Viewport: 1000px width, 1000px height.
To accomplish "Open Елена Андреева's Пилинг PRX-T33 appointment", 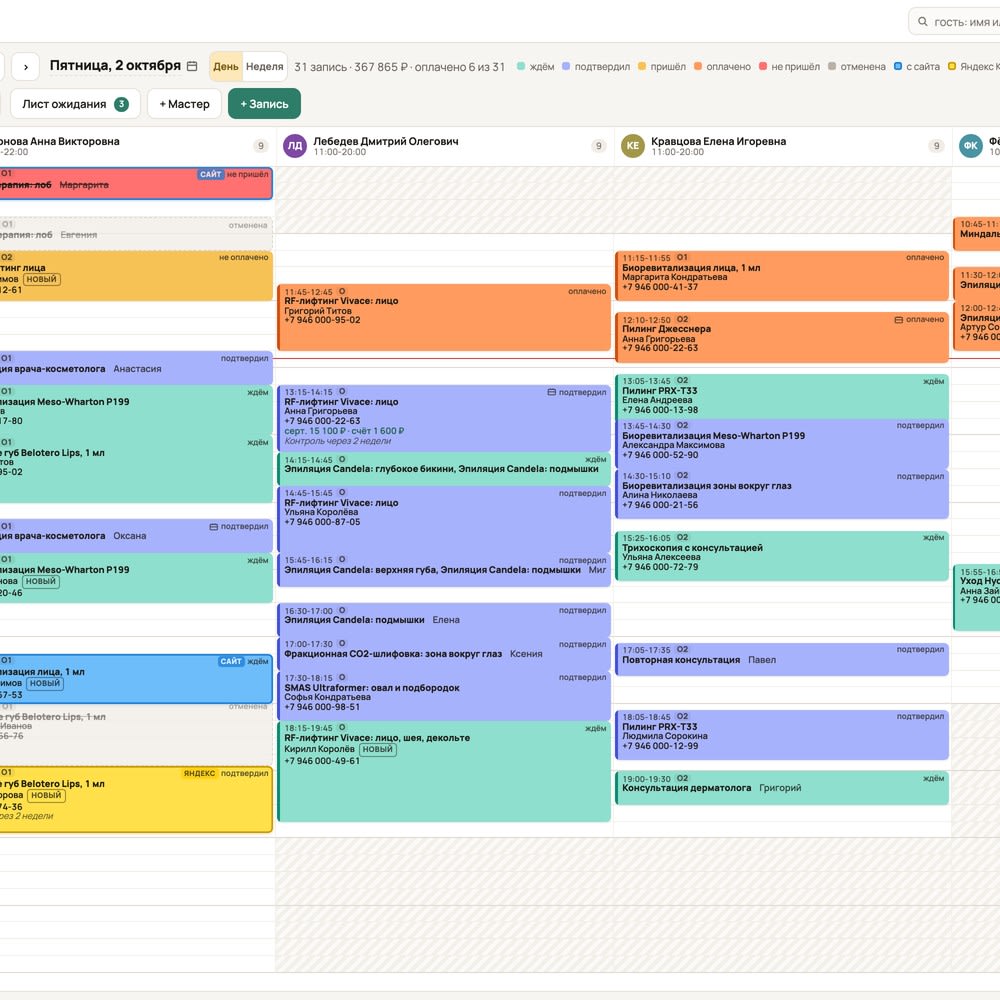I will point(782,397).
